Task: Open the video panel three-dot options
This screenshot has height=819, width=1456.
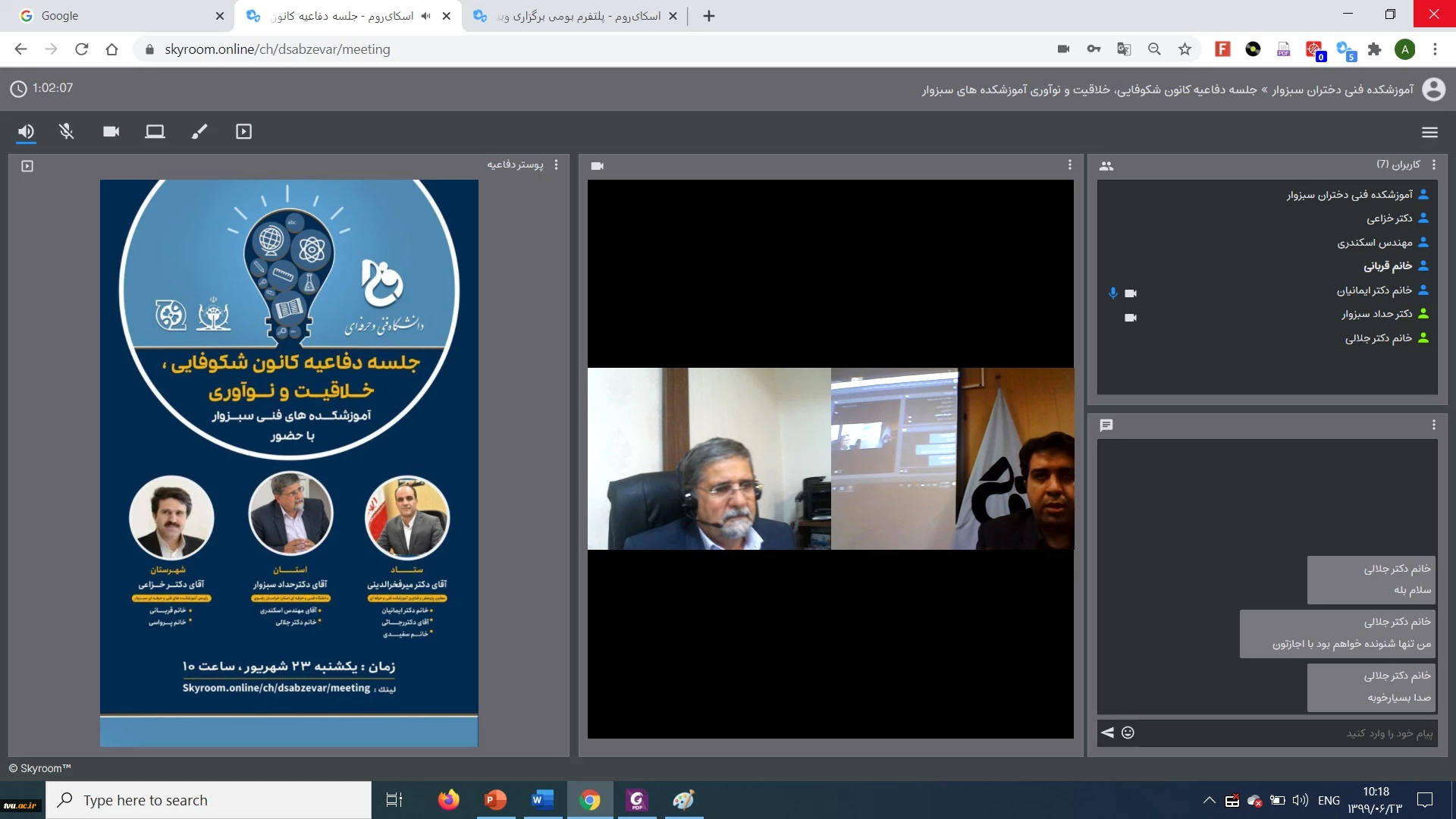Action: (x=1069, y=165)
